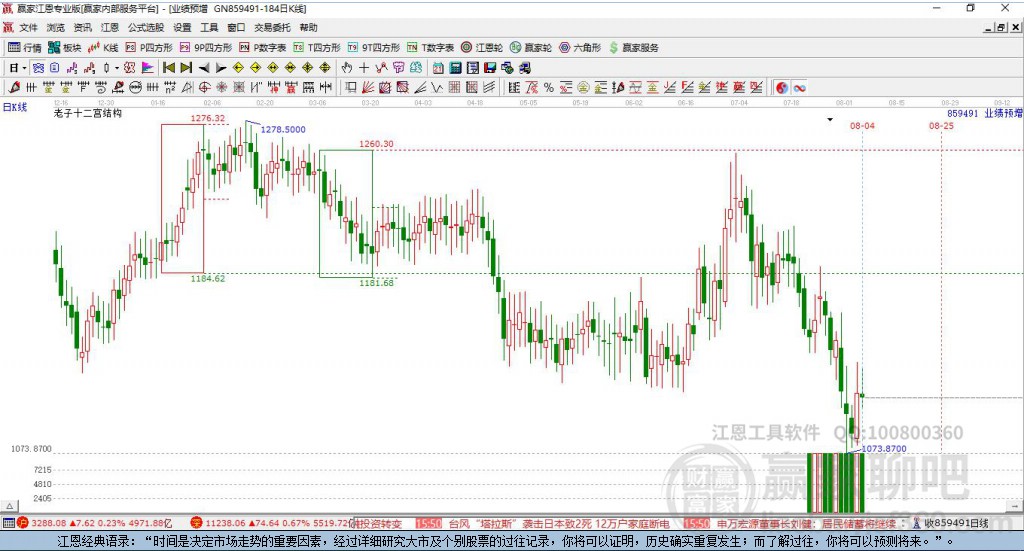Viewport: 1024px width, 551px height.
Task: Step chart left with black arrow
Action: pyautogui.click(x=204, y=68)
